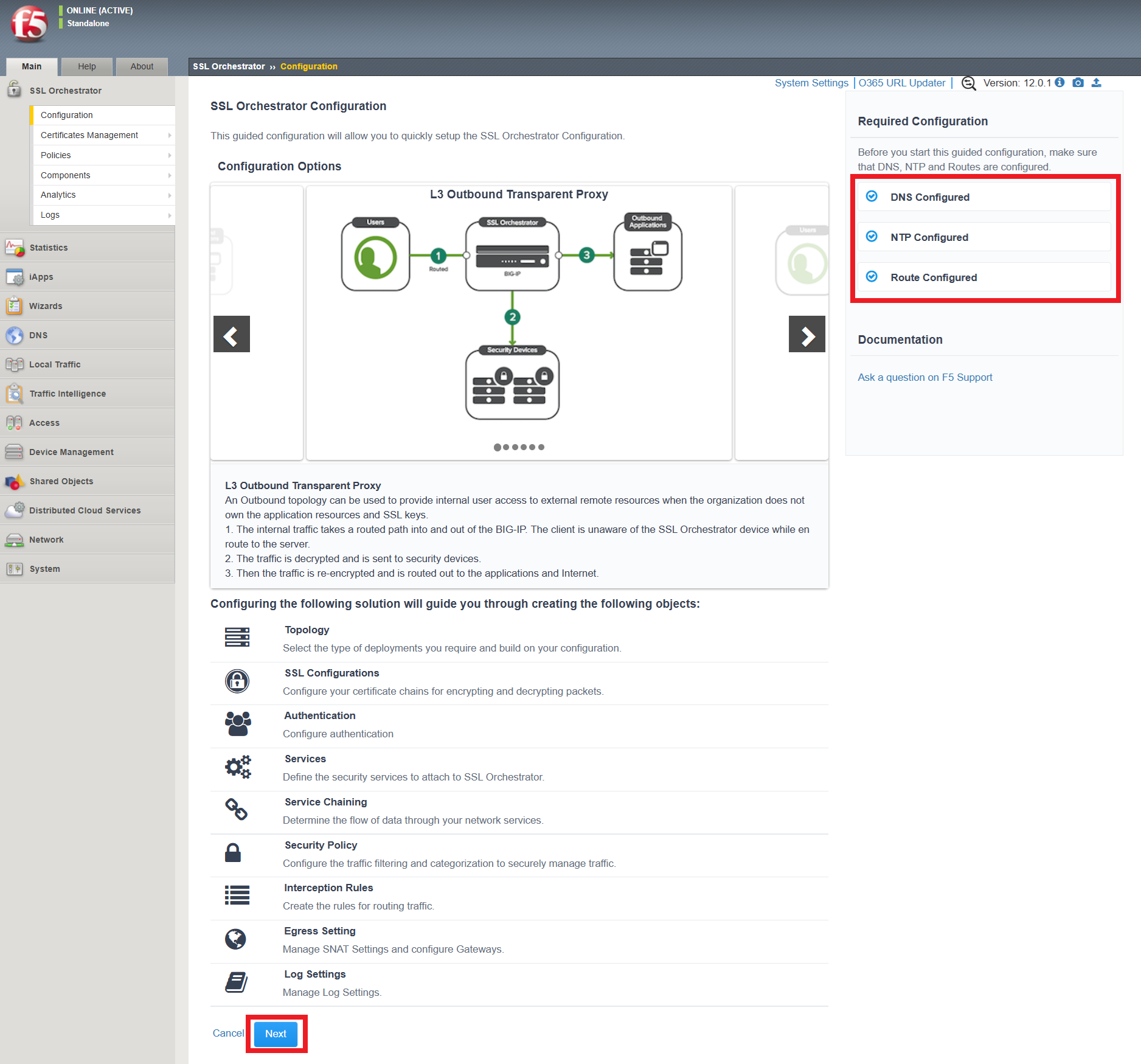The width and height of the screenshot is (1141, 1064).
Task: Click the Wizards clipboard icon
Action: point(15,306)
